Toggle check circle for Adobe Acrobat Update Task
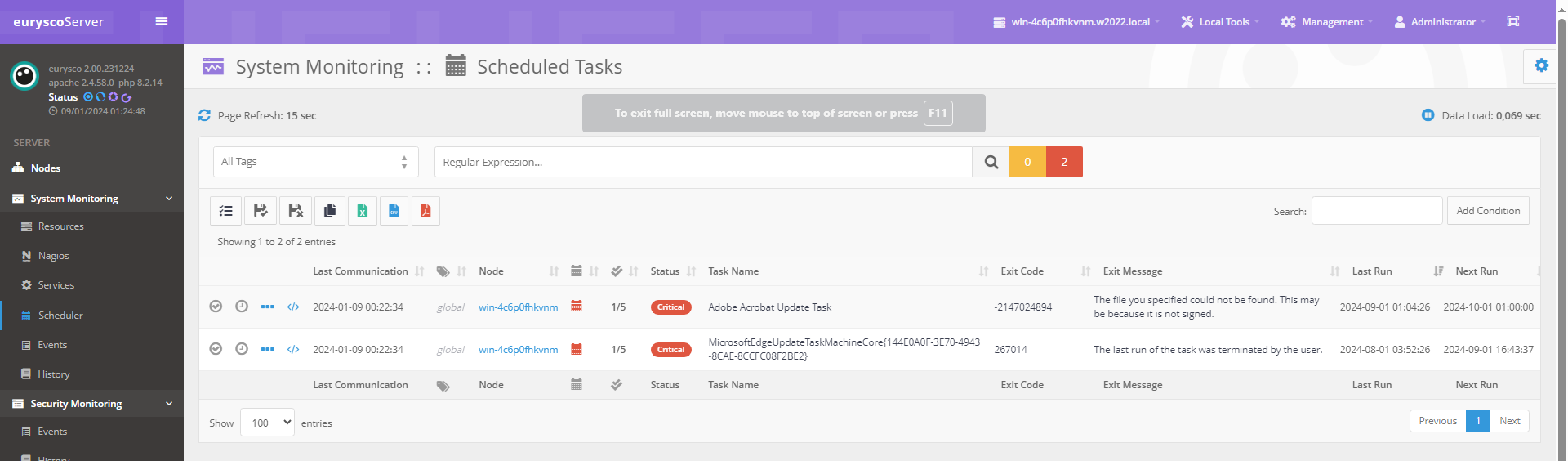 216,307
